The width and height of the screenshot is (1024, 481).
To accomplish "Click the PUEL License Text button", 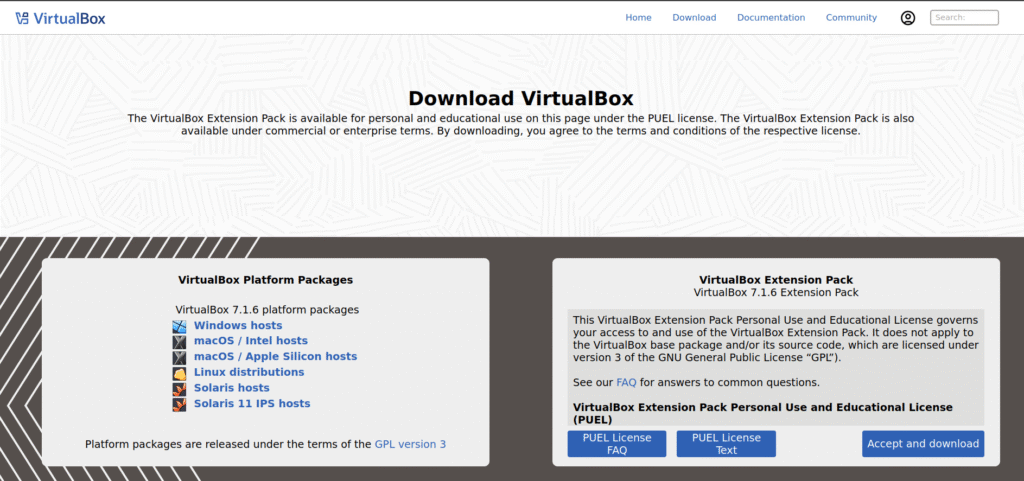I will [726, 444].
